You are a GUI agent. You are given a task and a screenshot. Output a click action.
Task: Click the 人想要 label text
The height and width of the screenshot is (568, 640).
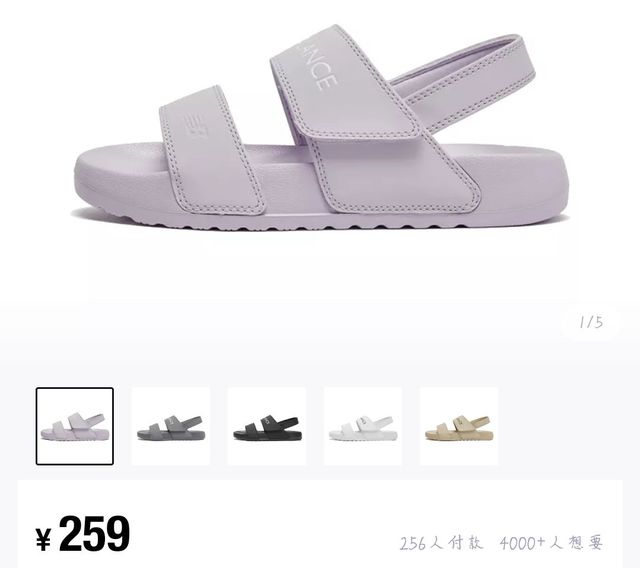(576, 543)
